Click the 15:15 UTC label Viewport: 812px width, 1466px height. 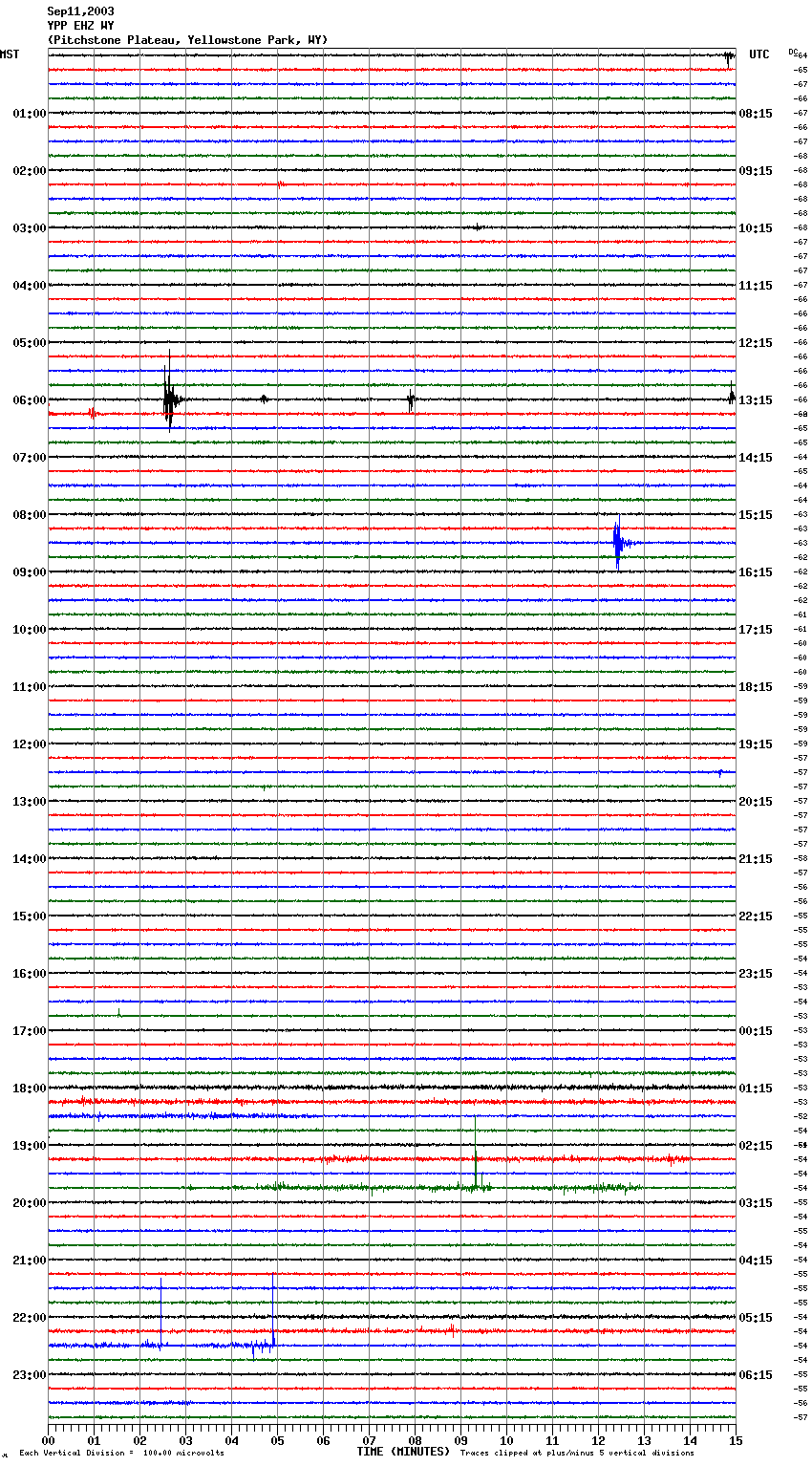756,515
